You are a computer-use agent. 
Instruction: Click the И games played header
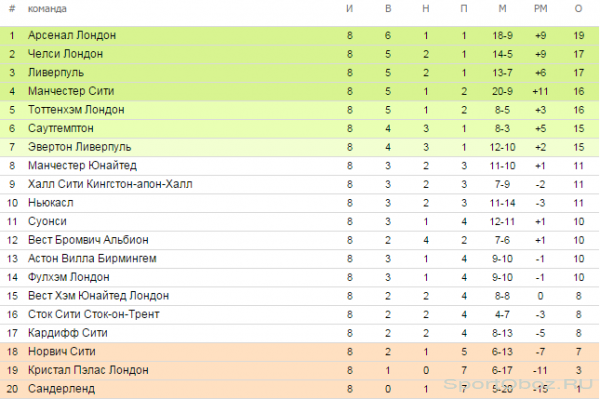(x=349, y=8)
